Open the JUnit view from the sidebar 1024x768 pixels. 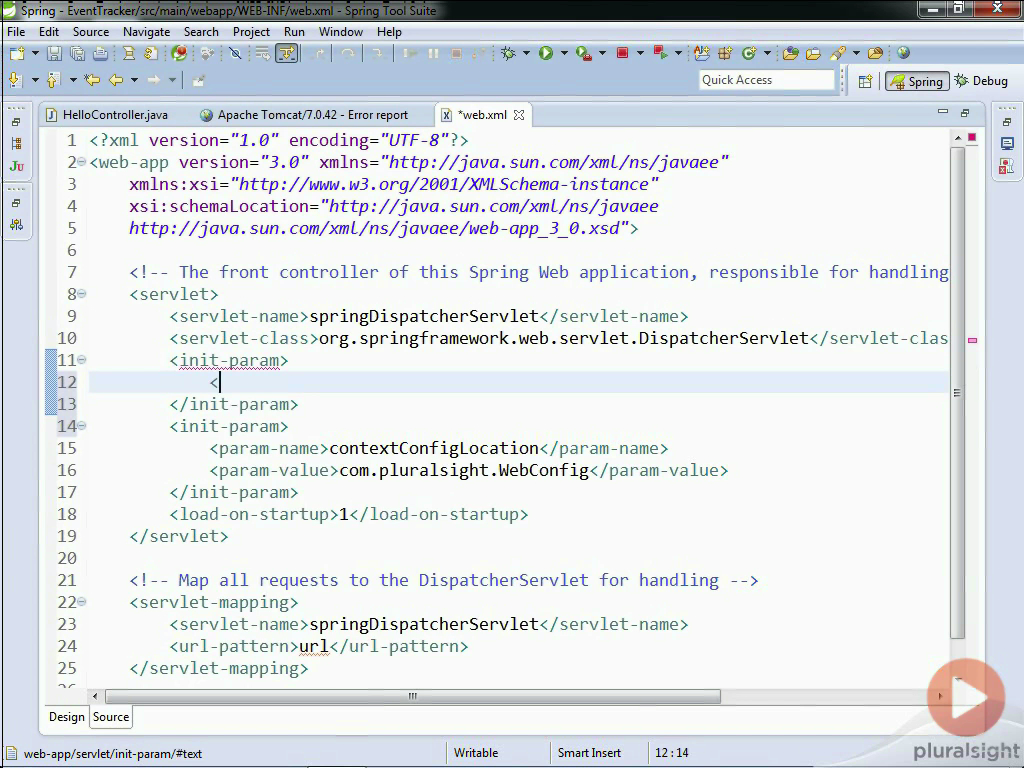pyautogui.click(x=17, y=166)
